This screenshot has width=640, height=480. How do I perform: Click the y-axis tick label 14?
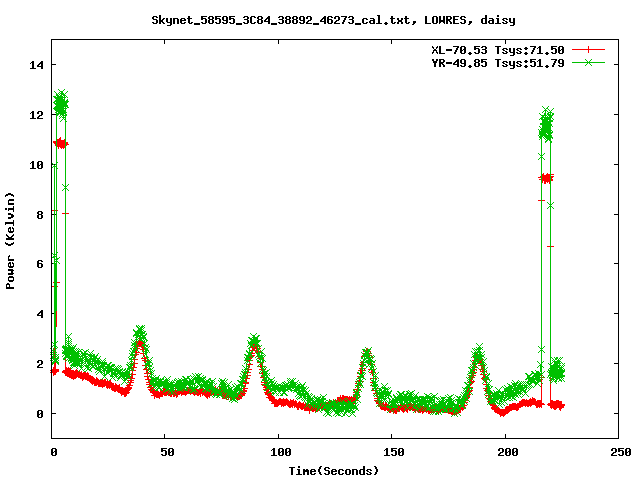(37, 65)
